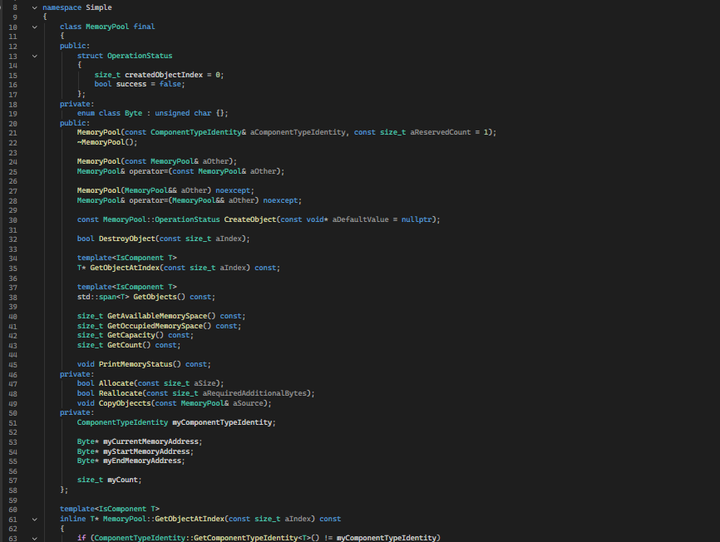Collapse the class MemoryPool fold chevron
The height and width of the screenshot is (542, 720).
click(35, 26)
